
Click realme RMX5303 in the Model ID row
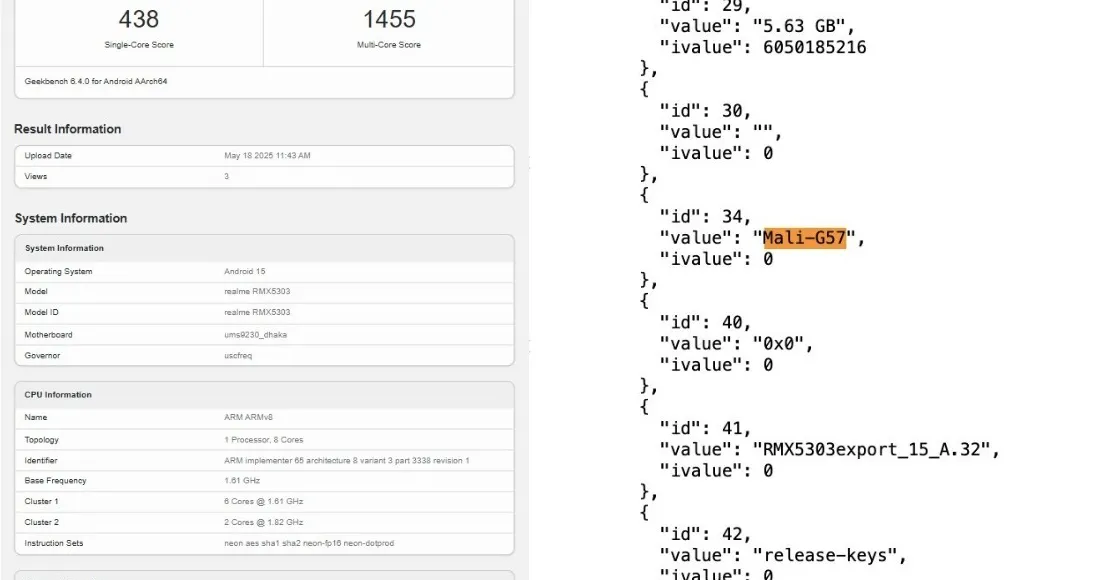(257, 313)
